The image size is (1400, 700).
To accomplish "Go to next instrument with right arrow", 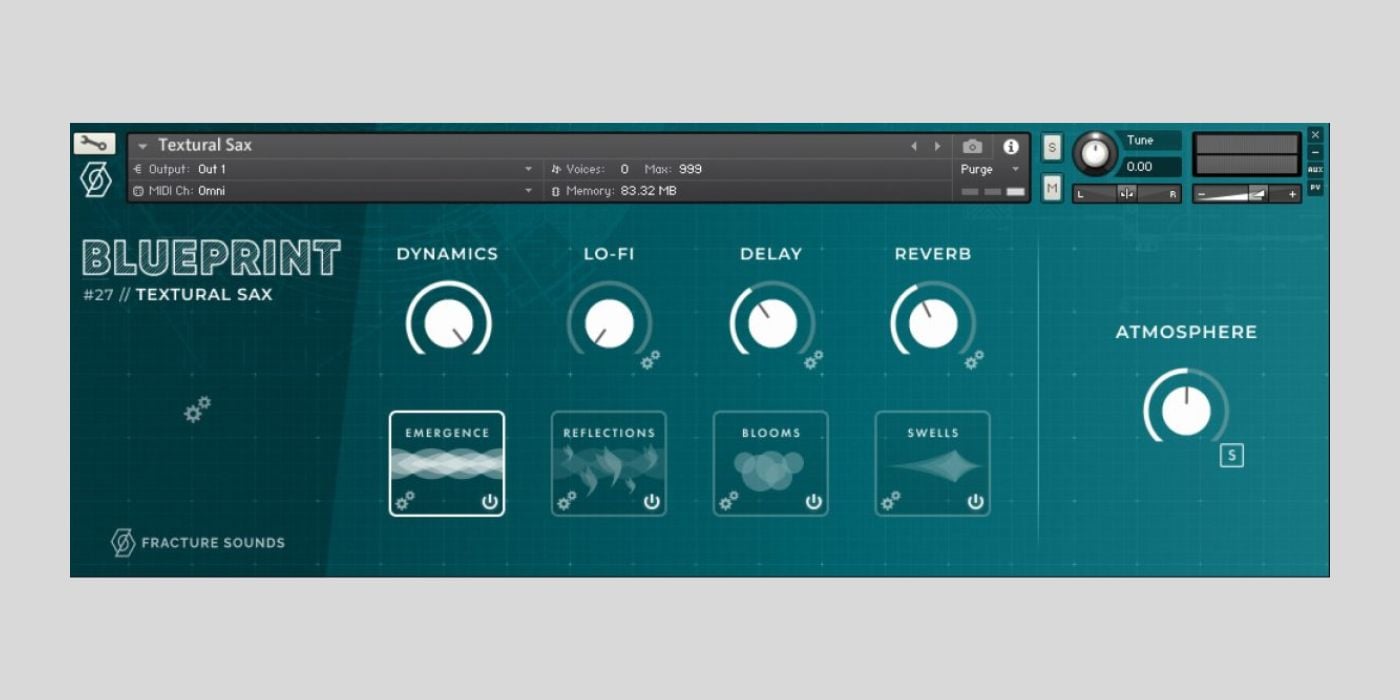I will (x=937, y=146).
